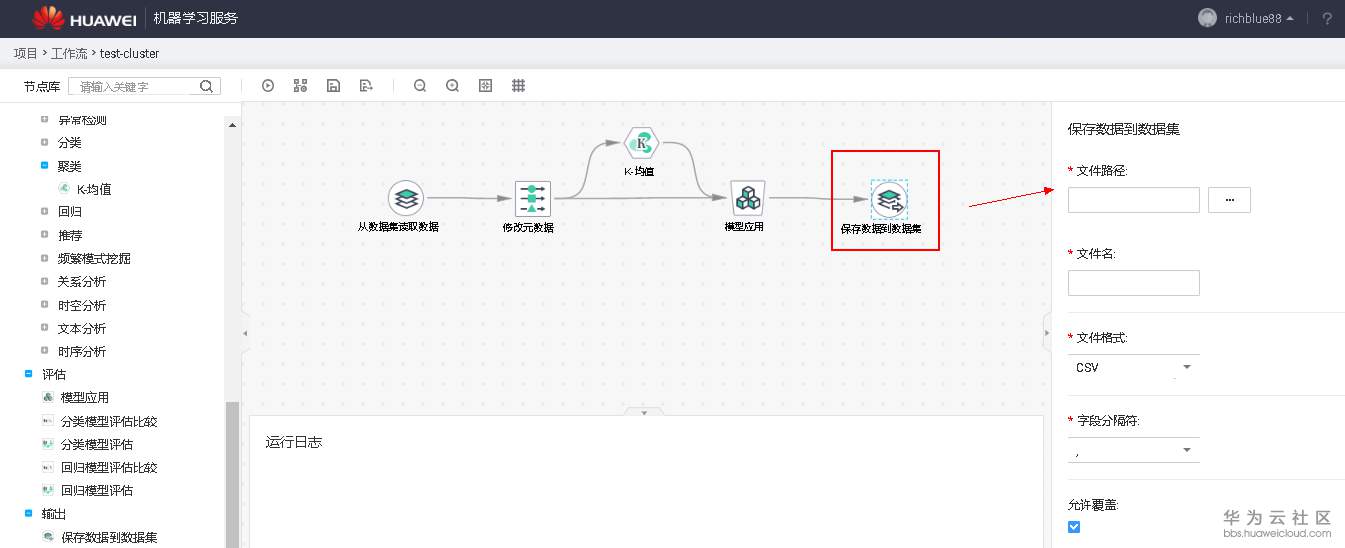
Task: Expand the 关系分析 category
Action: 44,281
